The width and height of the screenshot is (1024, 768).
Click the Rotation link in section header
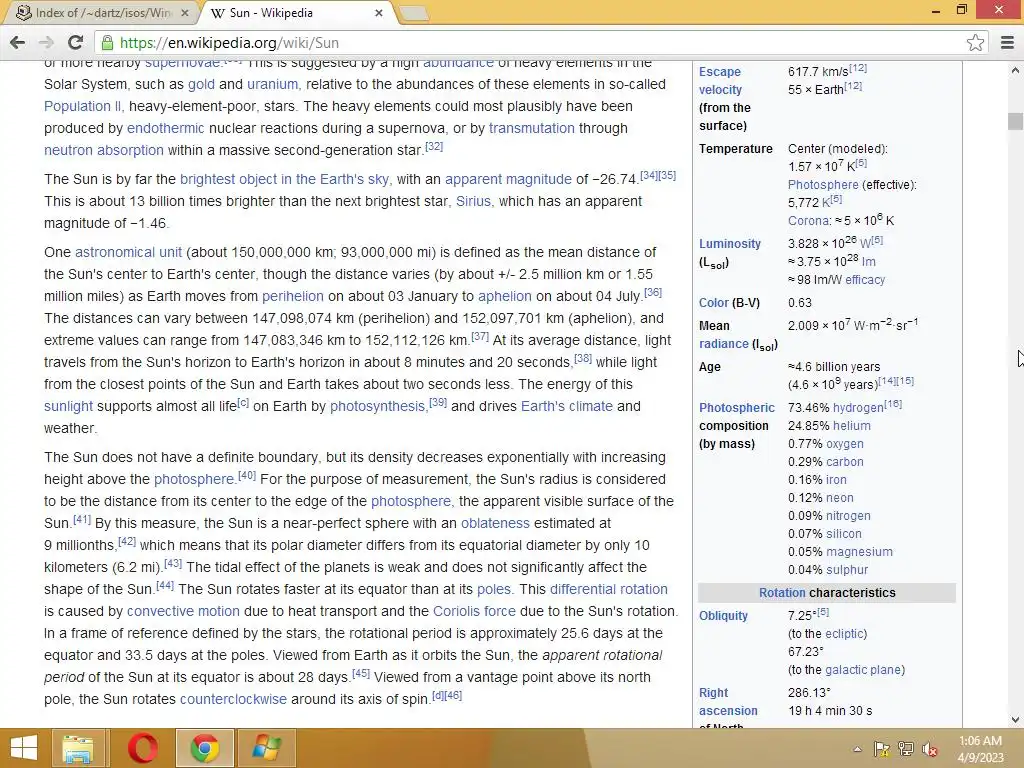coord(782,593)
